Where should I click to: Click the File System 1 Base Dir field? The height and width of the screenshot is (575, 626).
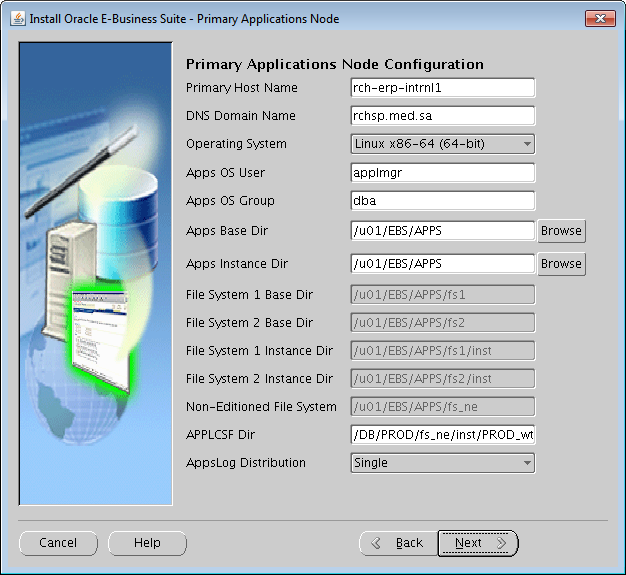[x=442, y=295]
